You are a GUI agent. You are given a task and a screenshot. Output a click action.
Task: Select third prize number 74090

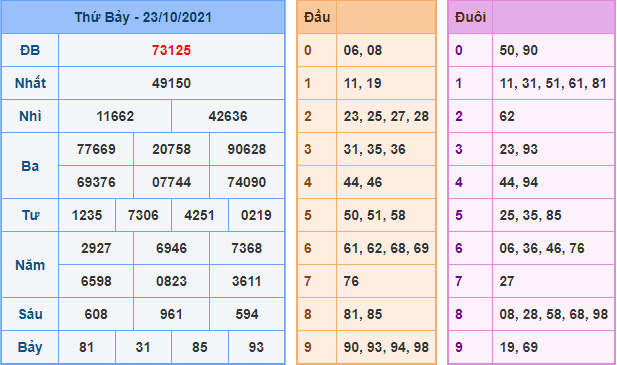pyautogui.click(x=247, y=182)
